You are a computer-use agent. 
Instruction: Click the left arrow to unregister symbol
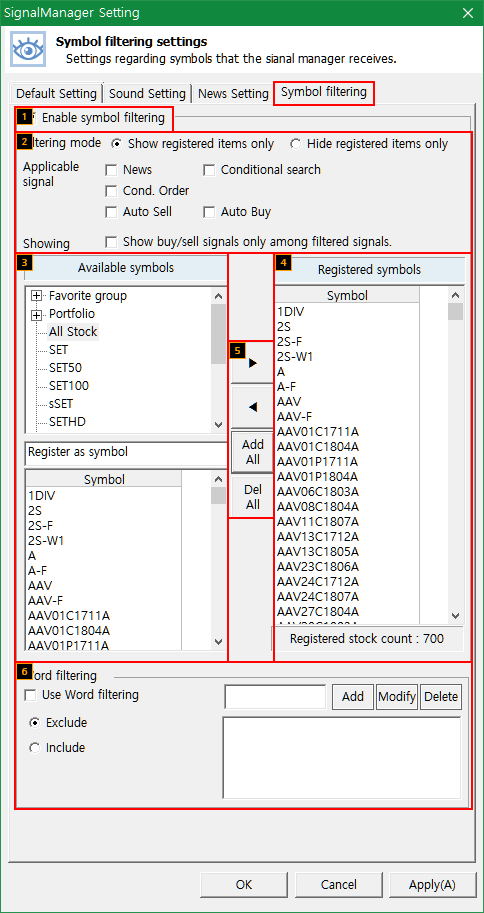click(252, 407)
